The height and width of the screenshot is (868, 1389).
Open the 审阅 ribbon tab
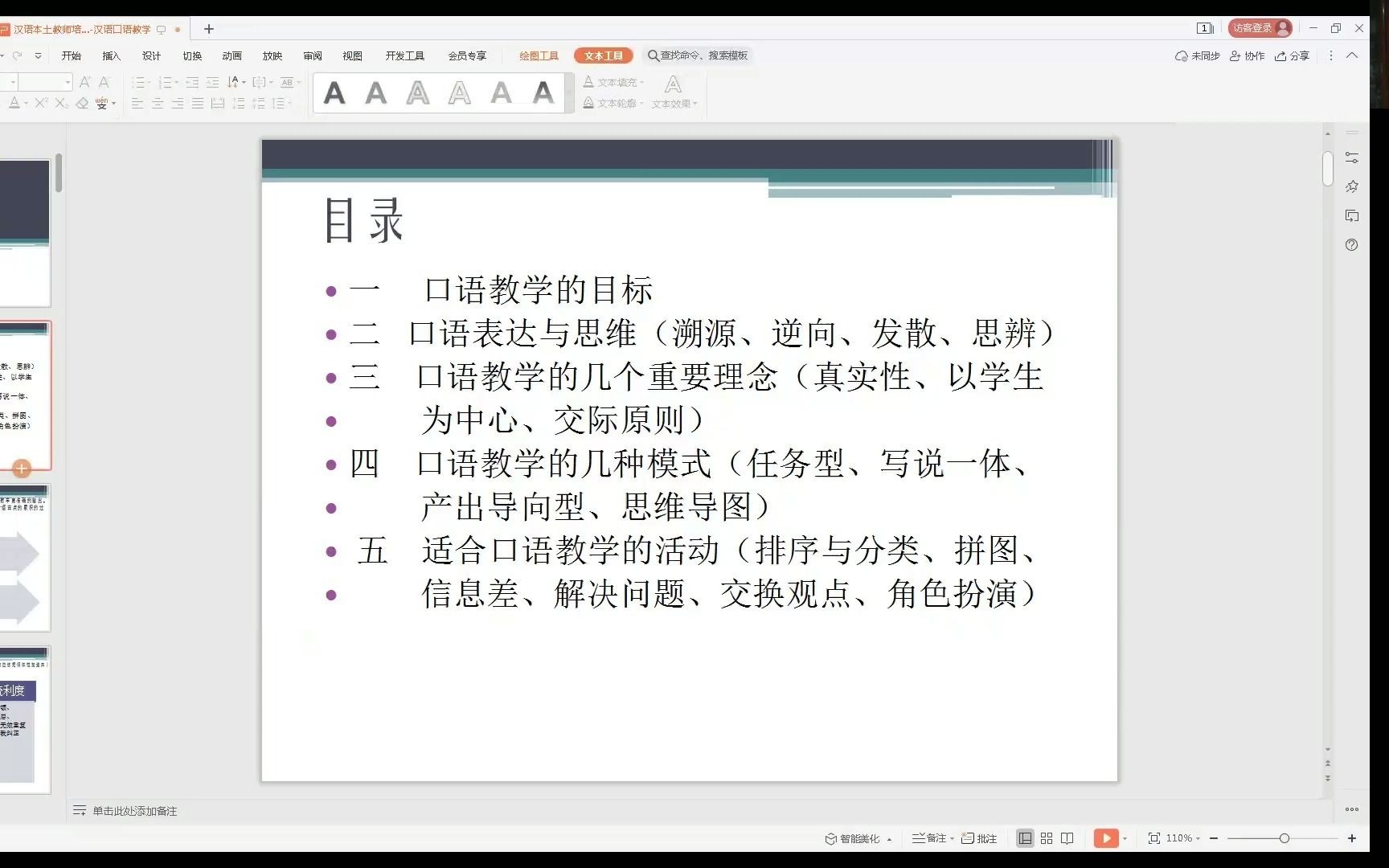pos(313,55)
